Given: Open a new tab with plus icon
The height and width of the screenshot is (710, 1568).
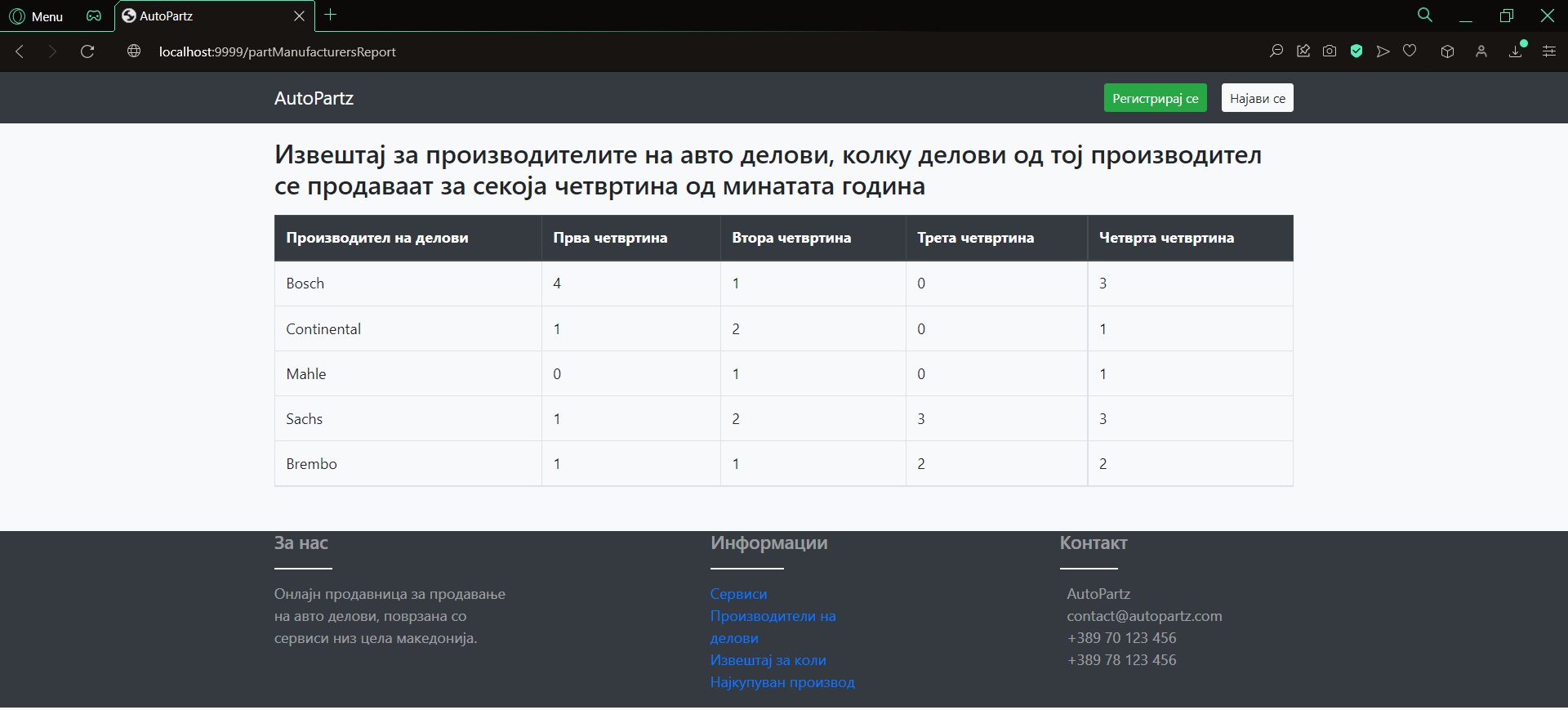Looking at the screenshot, I should click(x=331, y=15).
